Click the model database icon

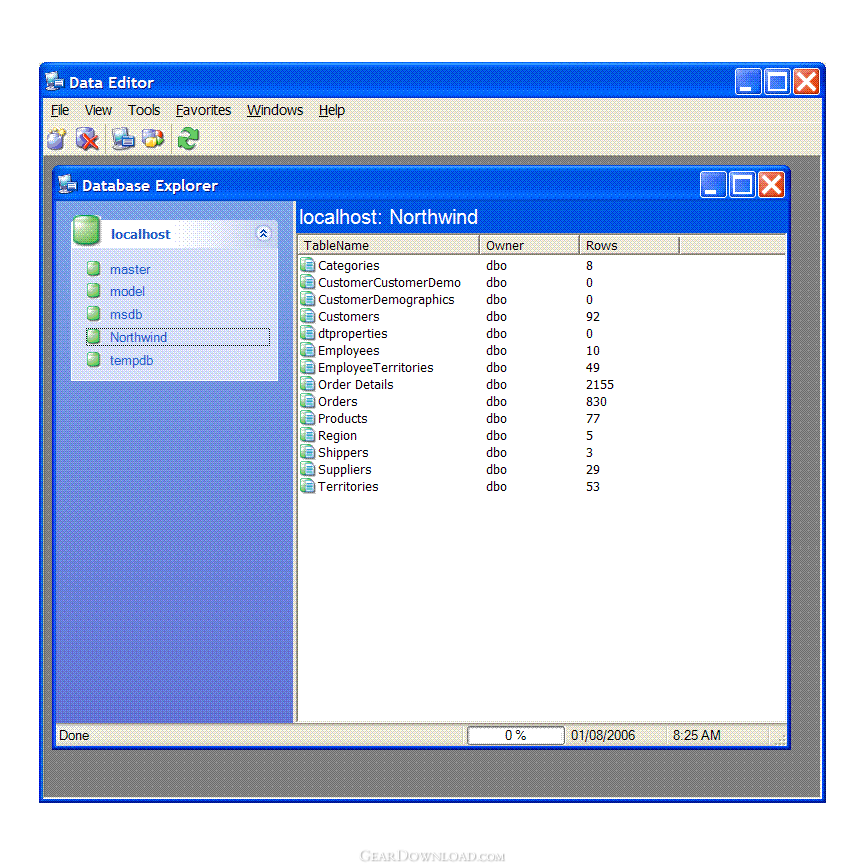tap(94, 290)
